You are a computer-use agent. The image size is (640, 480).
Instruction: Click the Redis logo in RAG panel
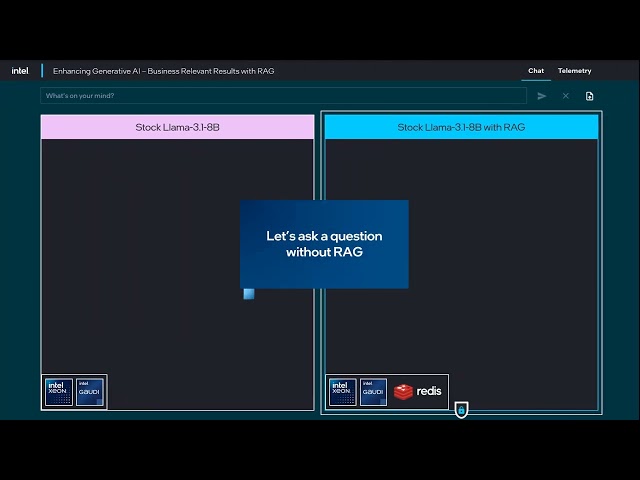[418, 391]
